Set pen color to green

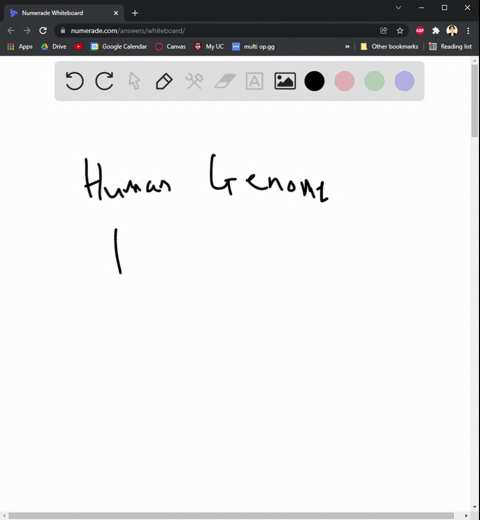pyautogui.click(x=374, y=81)
